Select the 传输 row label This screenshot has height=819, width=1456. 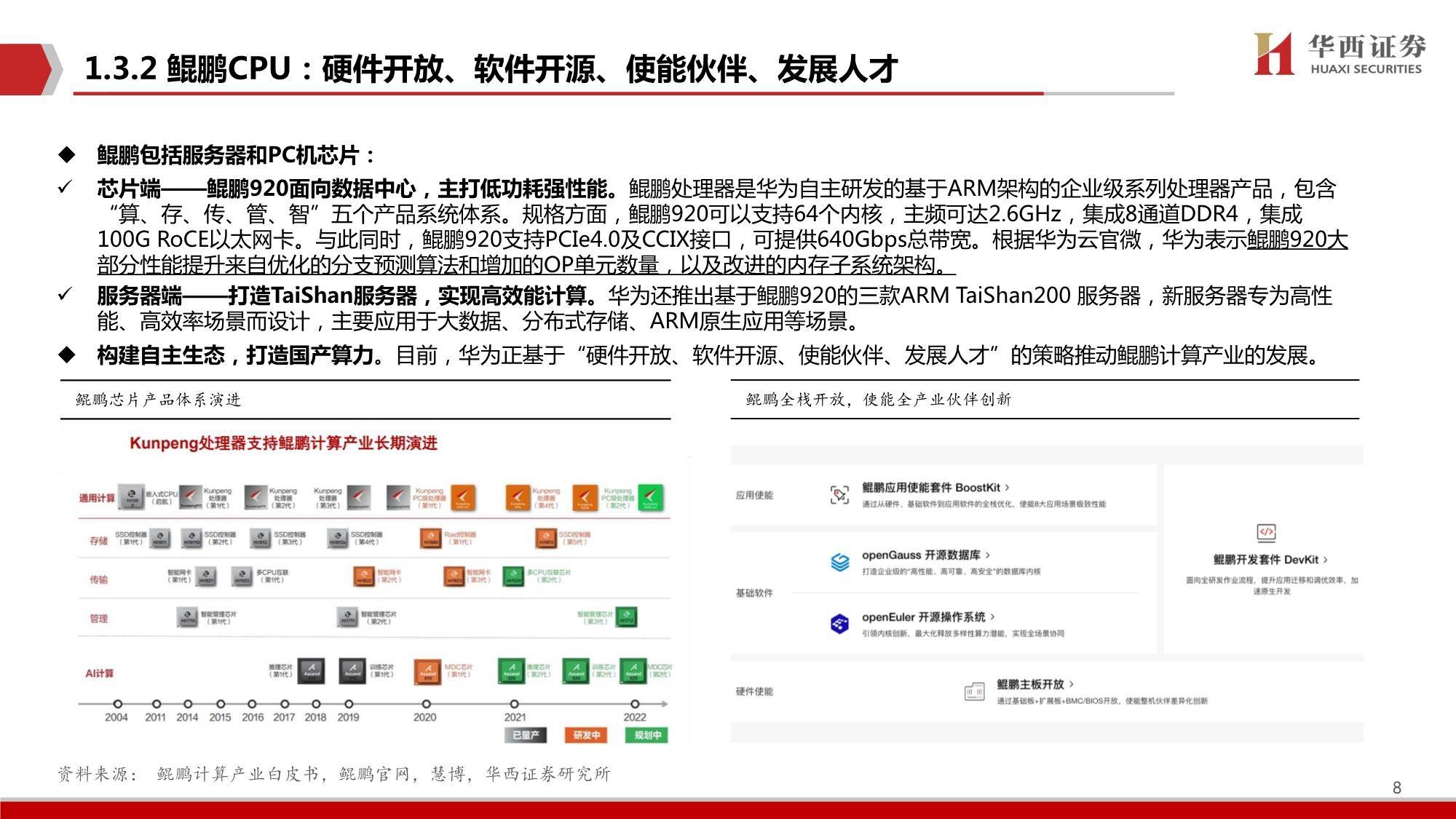[x=98, y=580]
